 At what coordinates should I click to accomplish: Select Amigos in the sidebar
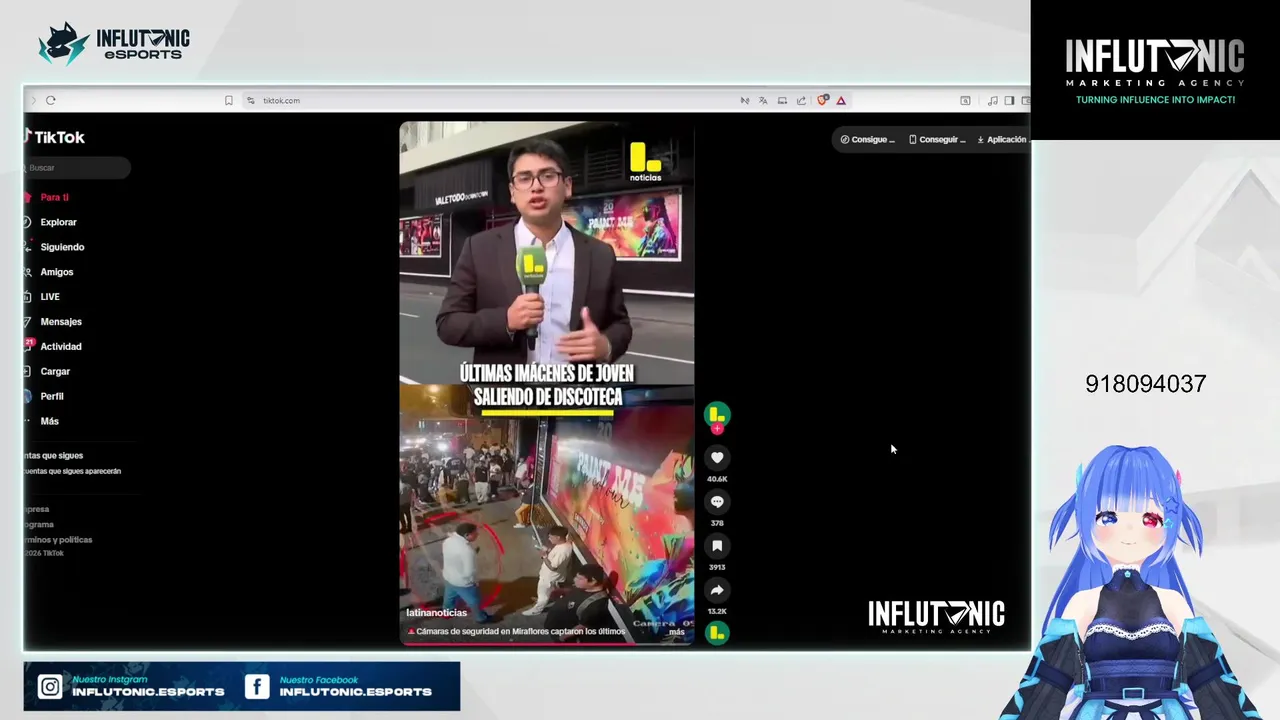click(x=56, y=272)
